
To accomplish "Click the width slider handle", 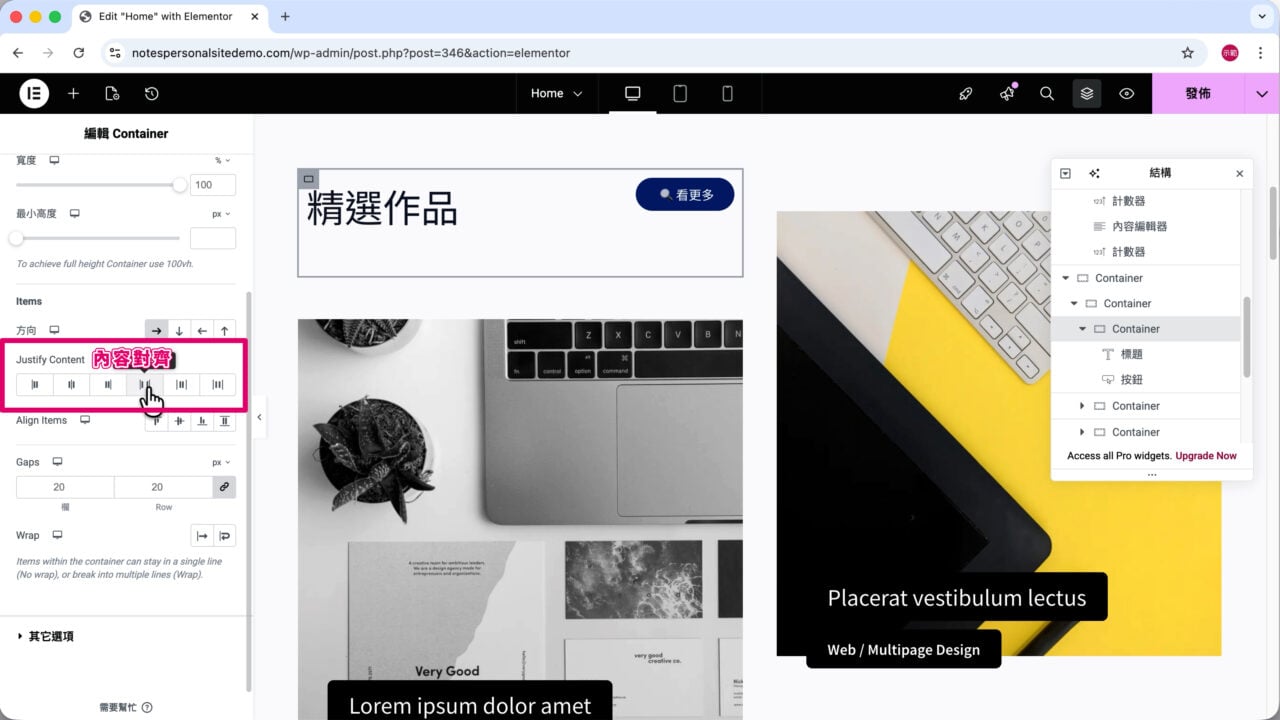I will pyautogui.click(x=180, y=185).
